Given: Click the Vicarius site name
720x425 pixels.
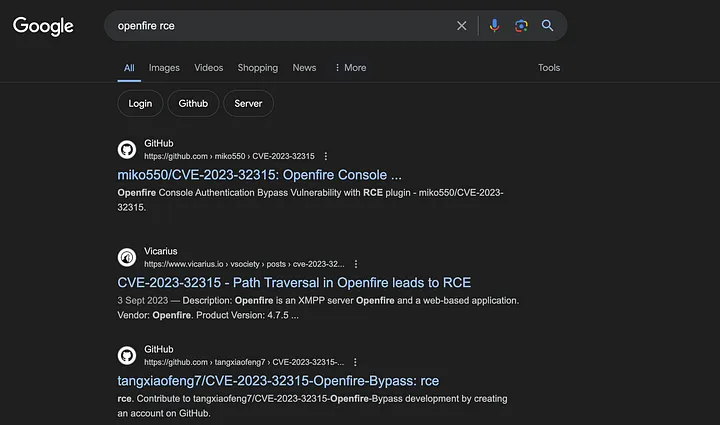Looking at the screenshot, I should [x=161, y=251].
